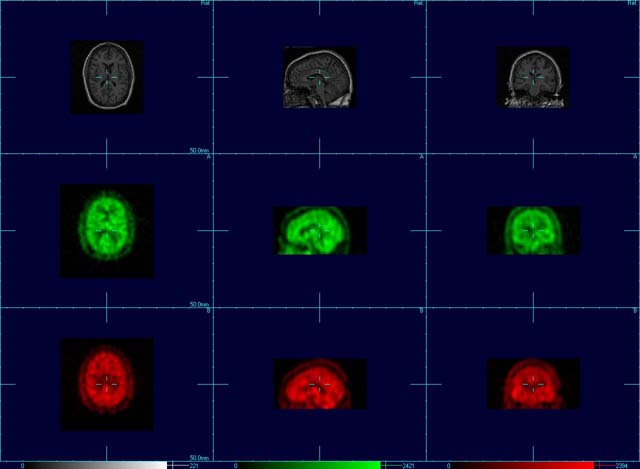
Task: Click the green axial PET brain image
Action: [106, 230]
